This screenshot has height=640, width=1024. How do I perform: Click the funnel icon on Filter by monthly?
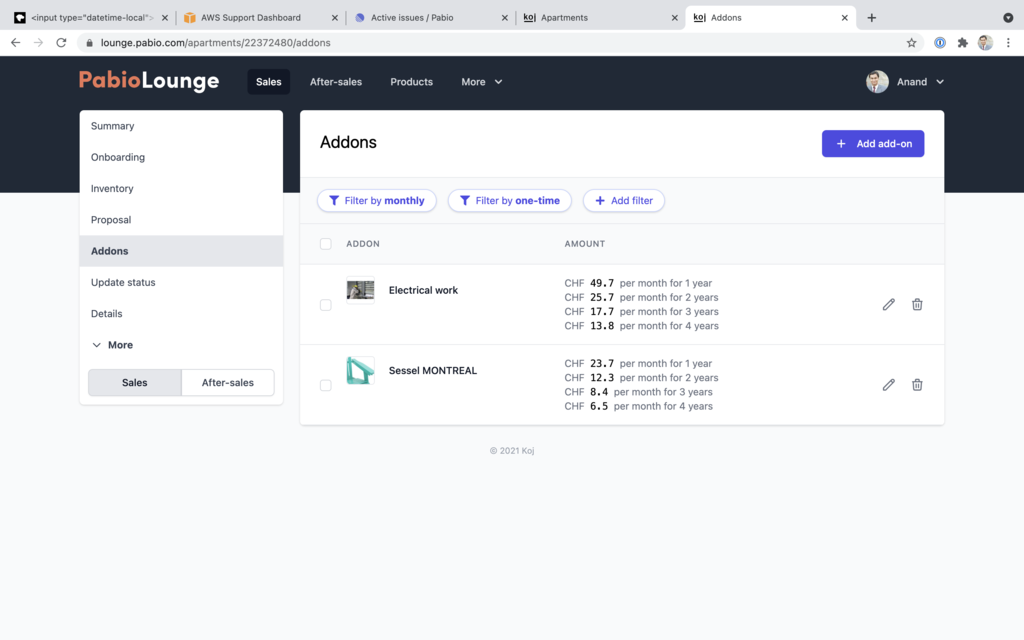pos(334,200)
